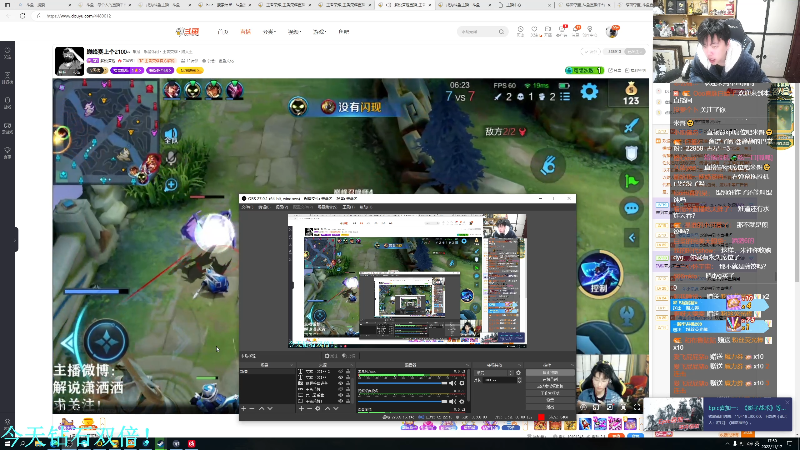Open the Scenes dock header menu icon
The image size is (800, 450).
pos(292,365)
